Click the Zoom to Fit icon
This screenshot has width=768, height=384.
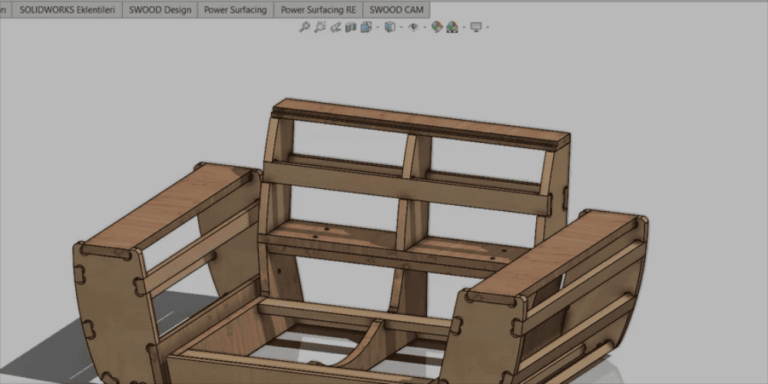click(305, 27)
